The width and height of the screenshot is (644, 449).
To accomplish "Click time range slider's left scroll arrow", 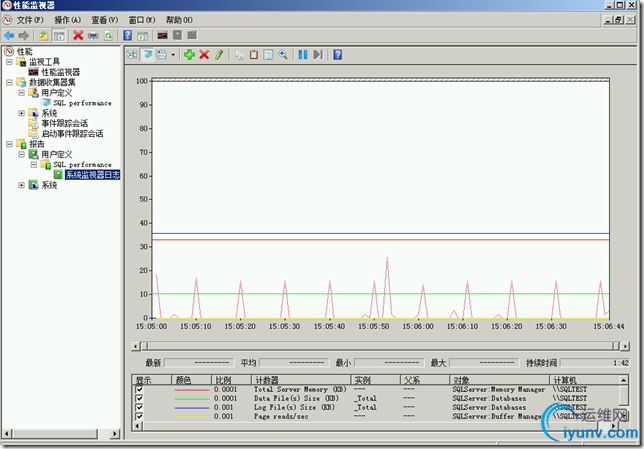I will click(x=135, y=346).
